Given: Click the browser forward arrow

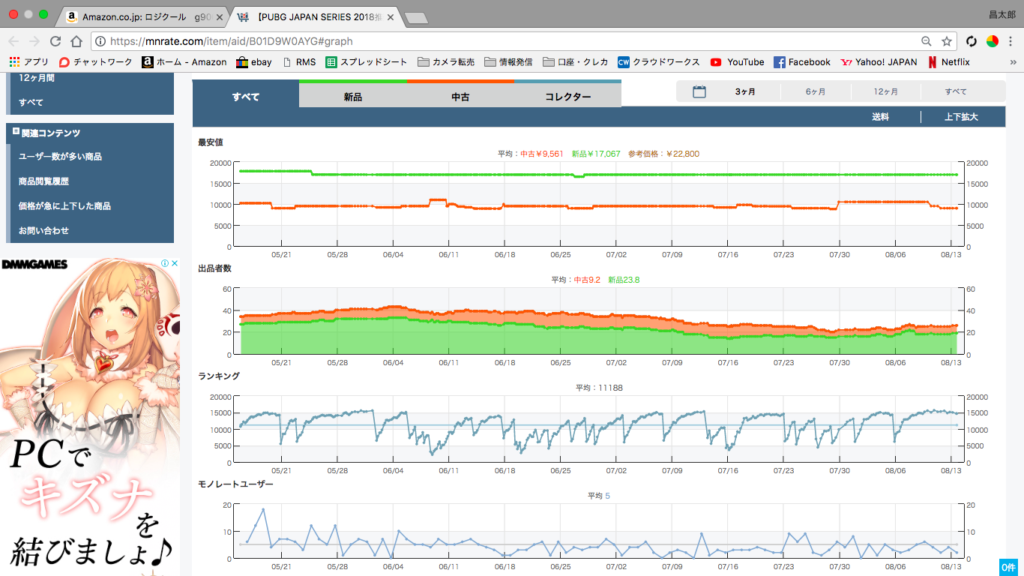Looking at the screenshot, I should pos(35,41).
